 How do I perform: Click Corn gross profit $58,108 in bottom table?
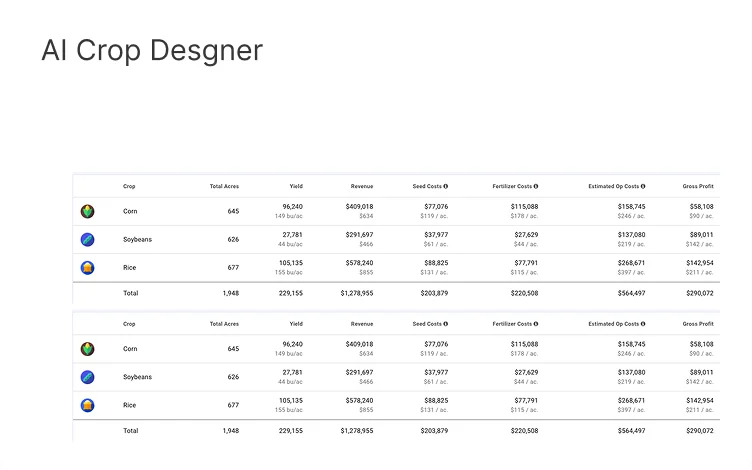click(x=702, y=344)
